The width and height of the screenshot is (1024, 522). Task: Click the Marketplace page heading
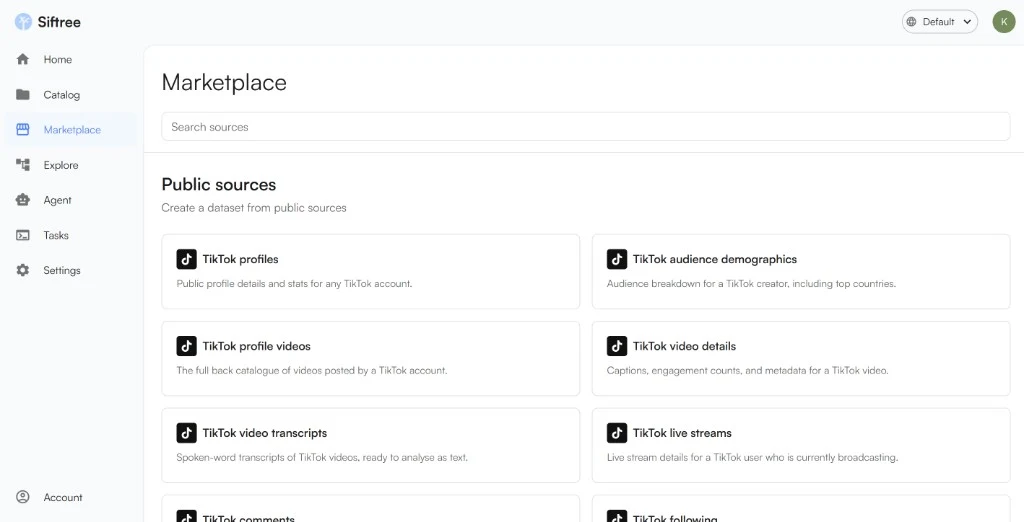click(224, 83)
